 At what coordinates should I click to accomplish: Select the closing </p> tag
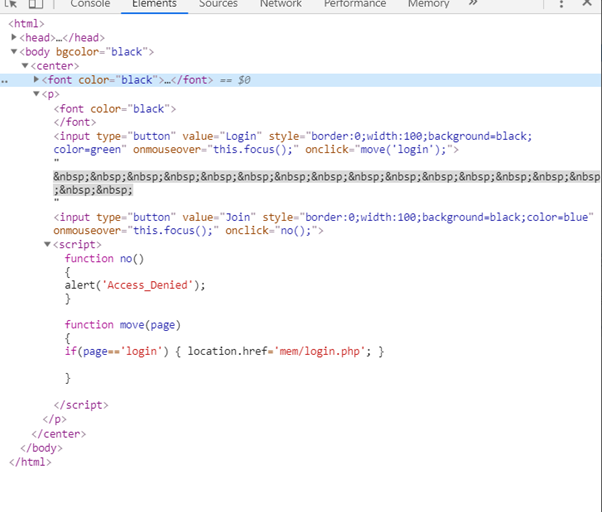(55, 419)
